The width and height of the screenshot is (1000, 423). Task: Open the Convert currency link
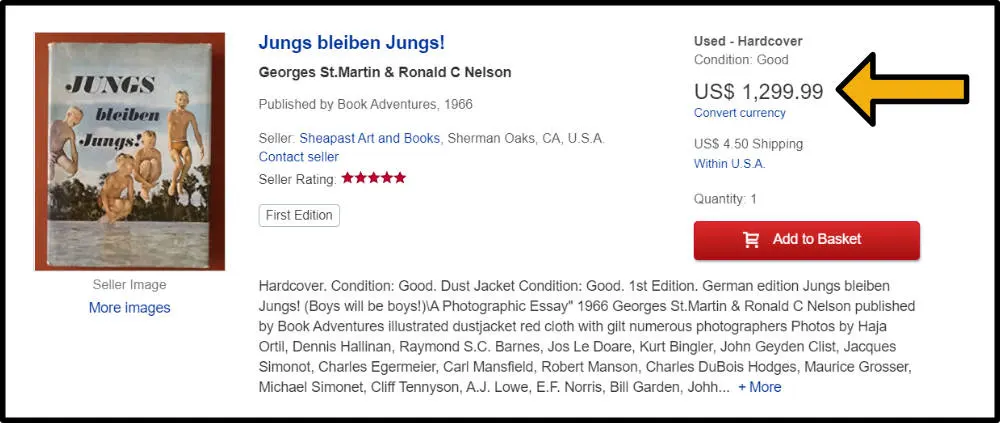click(x=740, y=113)
